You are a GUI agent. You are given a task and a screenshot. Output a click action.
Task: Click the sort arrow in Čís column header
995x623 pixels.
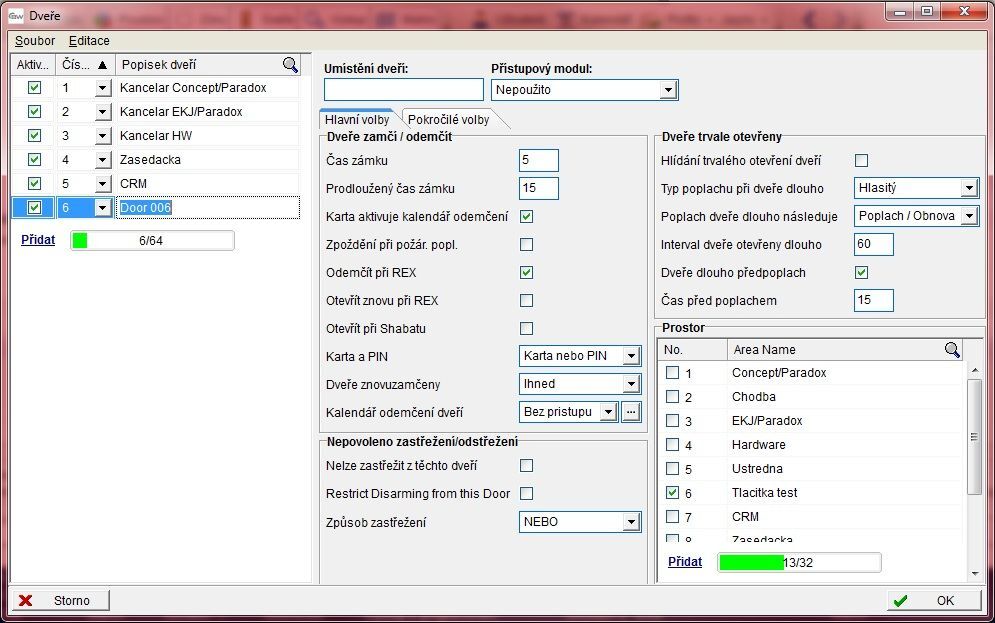point(101,65)
